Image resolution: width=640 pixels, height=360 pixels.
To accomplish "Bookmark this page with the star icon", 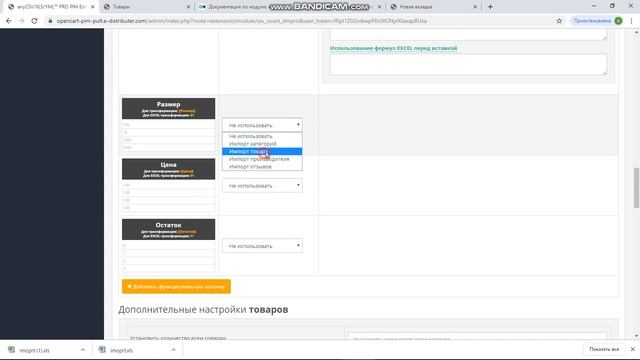I will 559,21.
